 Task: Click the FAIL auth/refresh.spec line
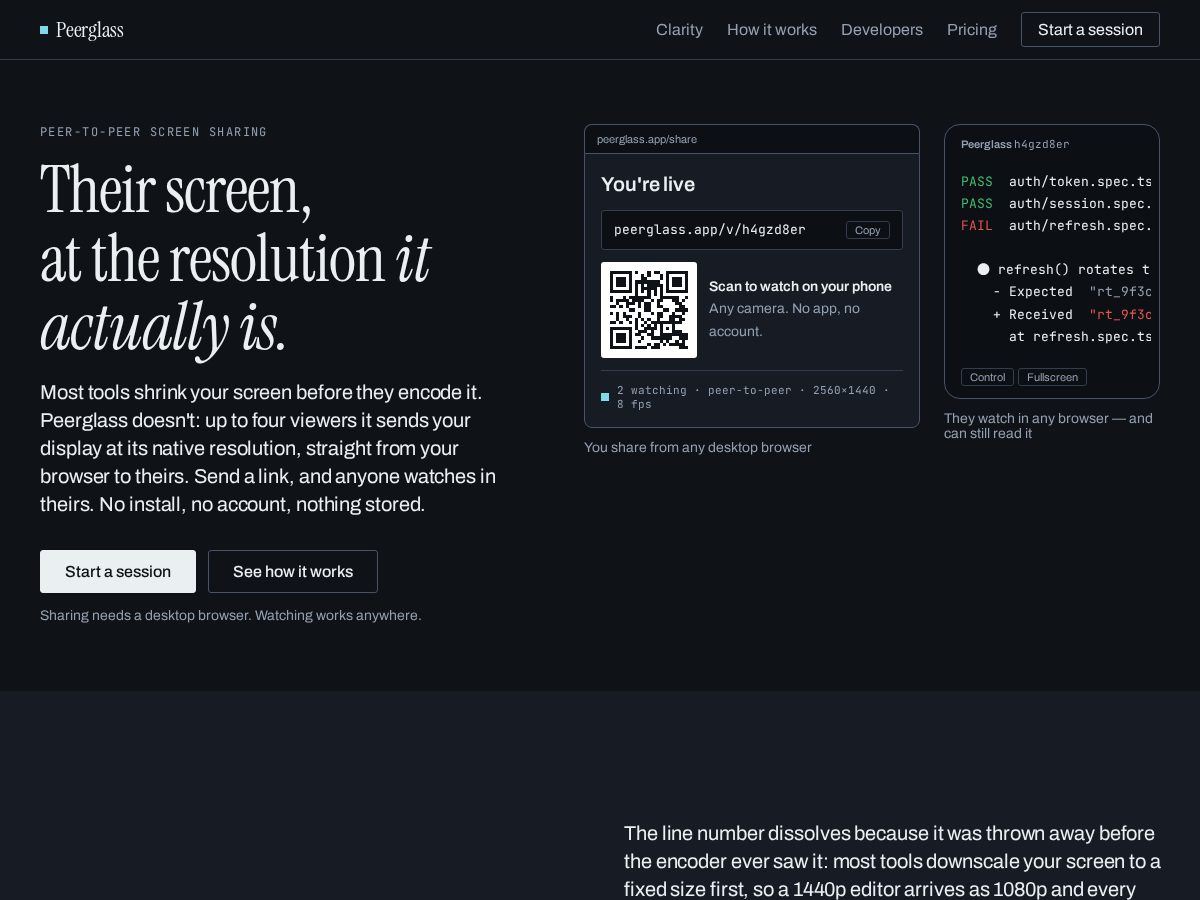pyautogui.click(x=1056, y=226)
